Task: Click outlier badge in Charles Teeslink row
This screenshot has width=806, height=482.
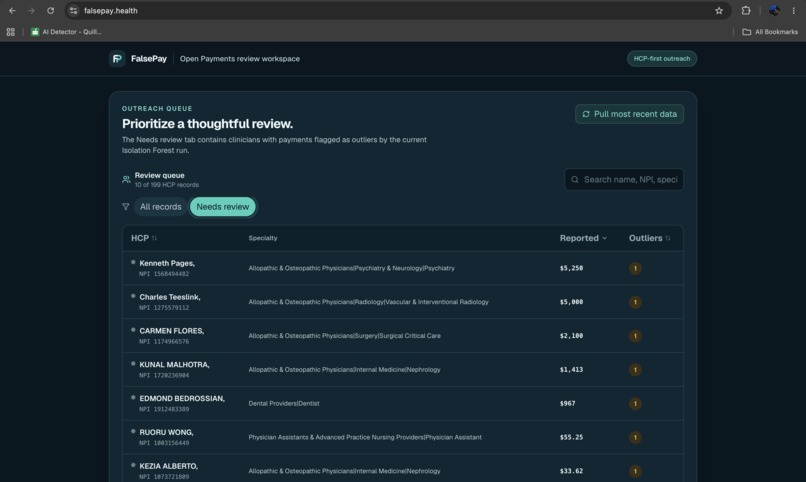Action: click(635, 302)
